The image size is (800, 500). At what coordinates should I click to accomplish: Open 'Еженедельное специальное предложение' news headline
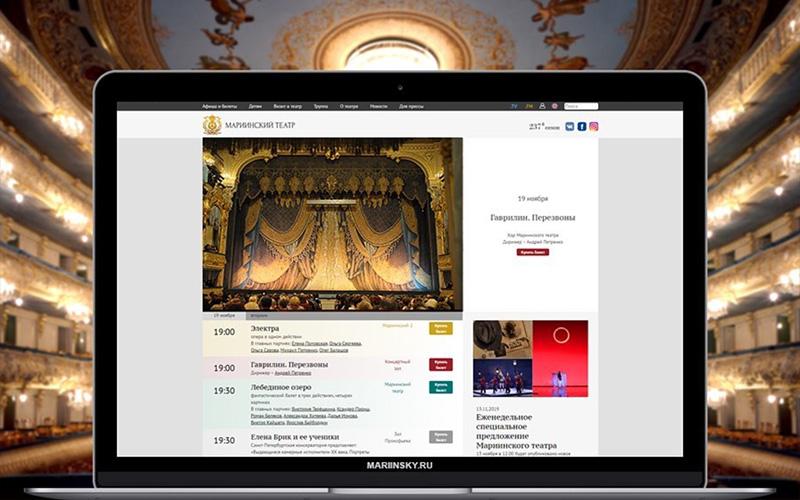516,431
